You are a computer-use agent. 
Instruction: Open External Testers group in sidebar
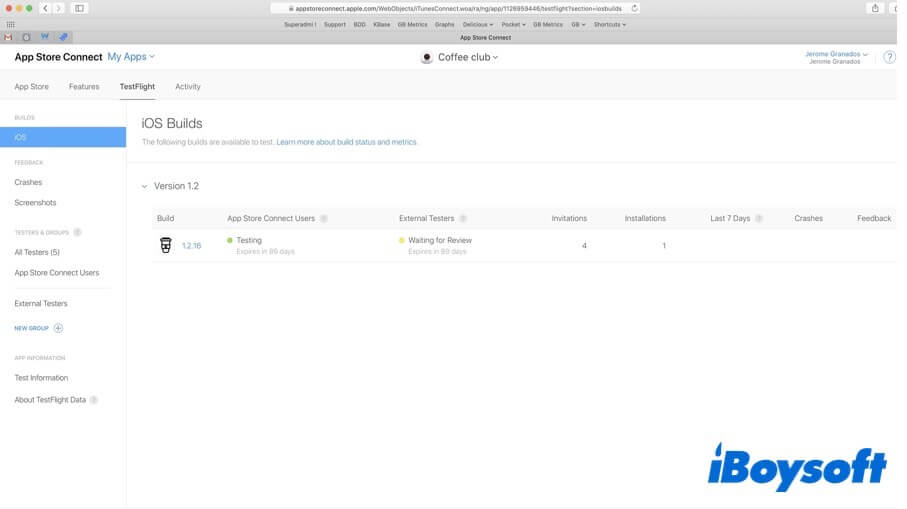click(x=40, y=303)
